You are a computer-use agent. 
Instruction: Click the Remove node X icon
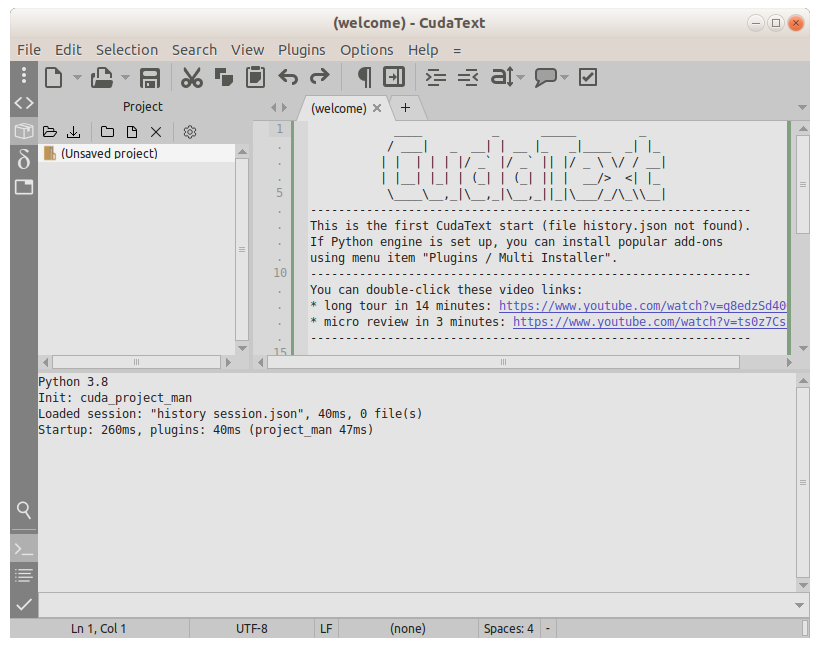coord(156,132)
